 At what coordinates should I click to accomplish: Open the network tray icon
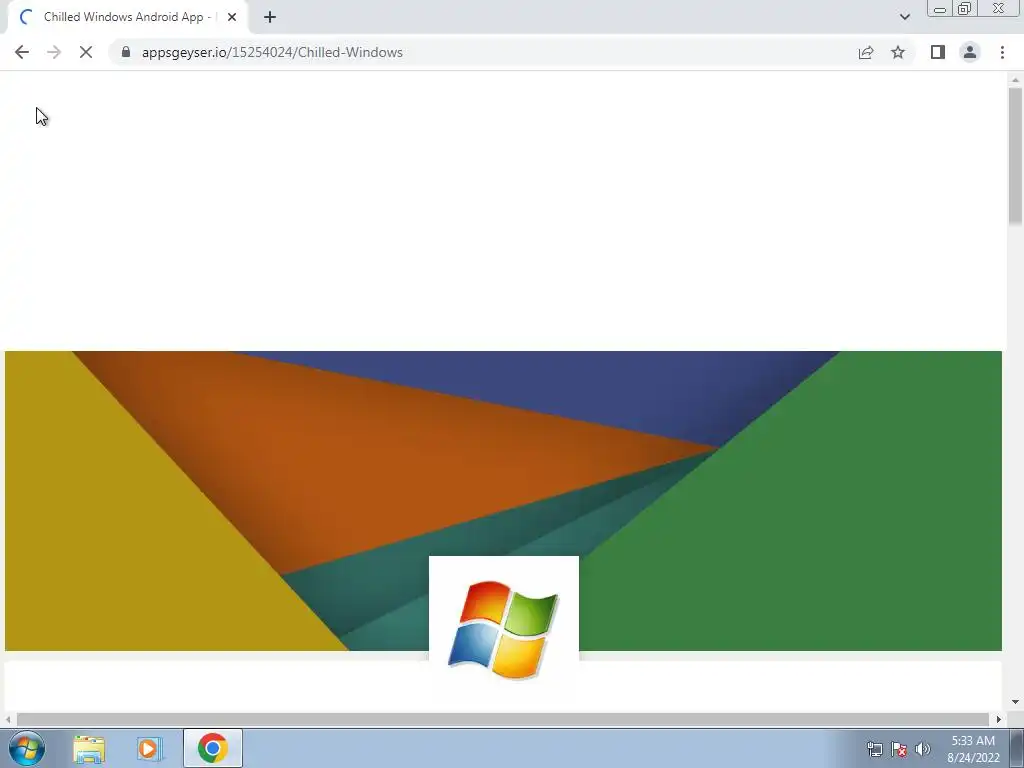tap(874, 749)
